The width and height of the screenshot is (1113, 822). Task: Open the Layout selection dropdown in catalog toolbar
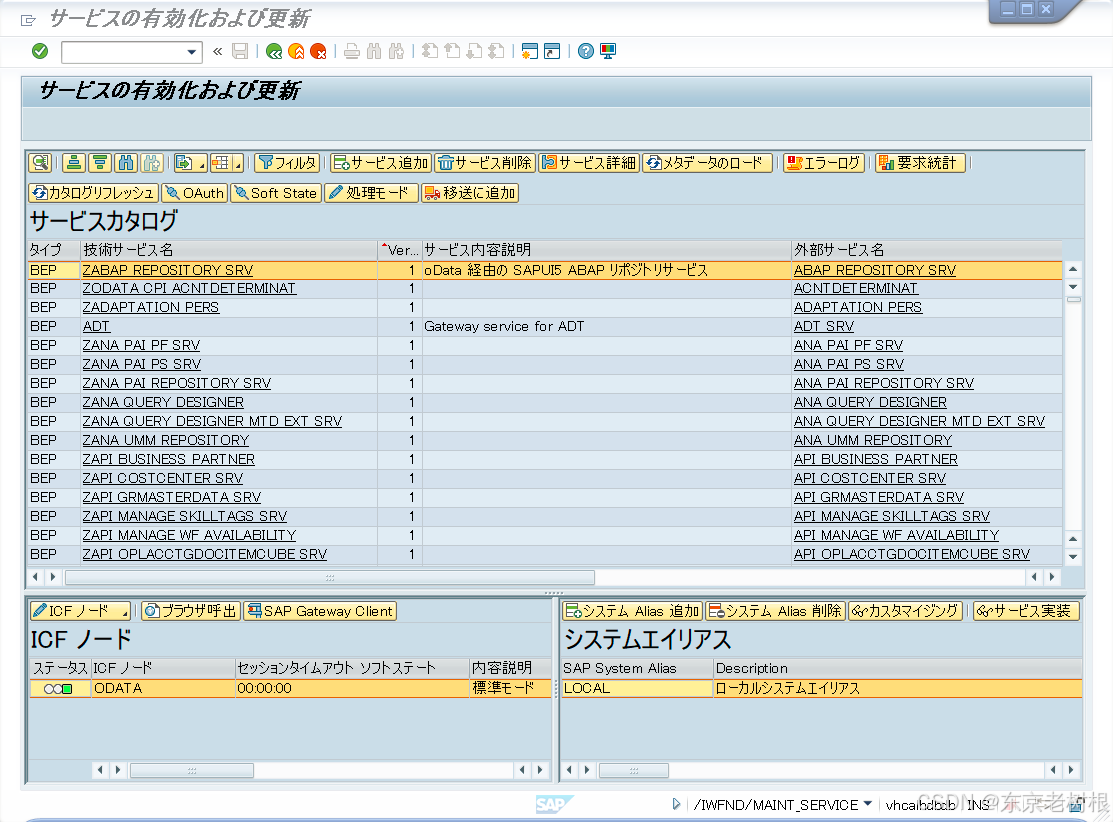[238, 165]
